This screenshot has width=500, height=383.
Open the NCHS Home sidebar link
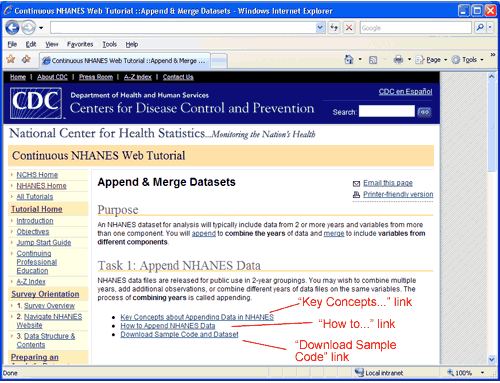37,175
